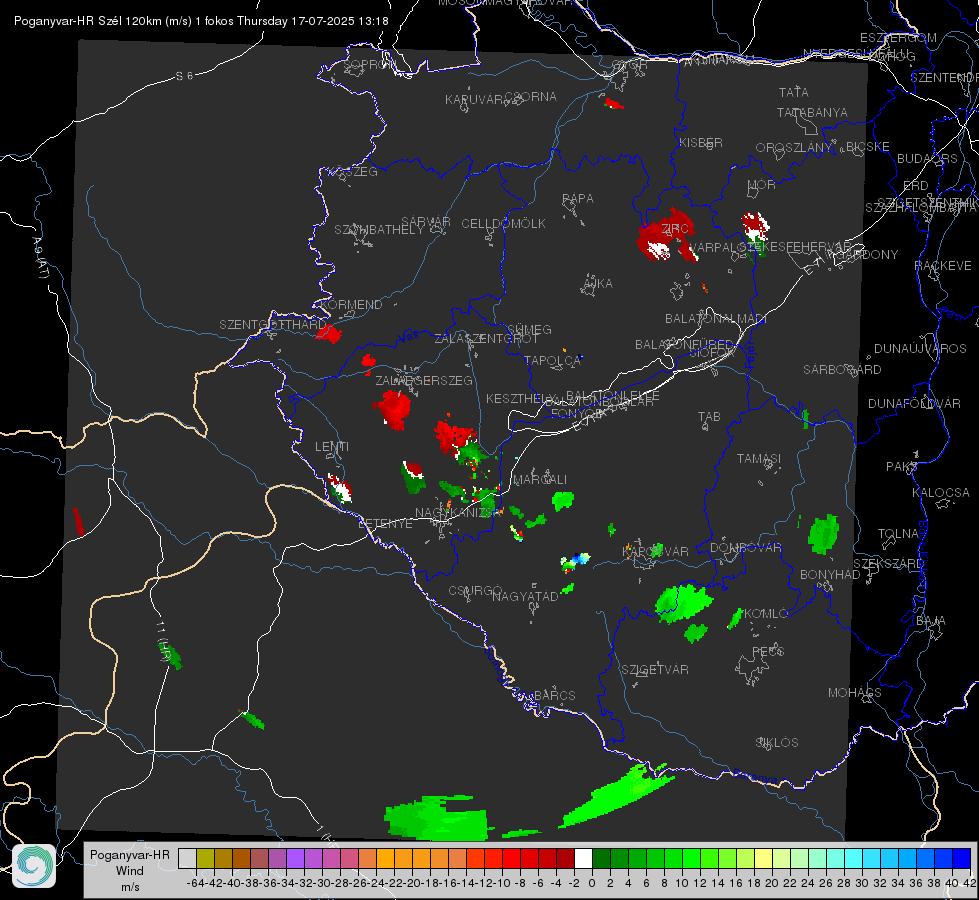
Task: Select the TATABANYA city label
Action: [812, 112]
